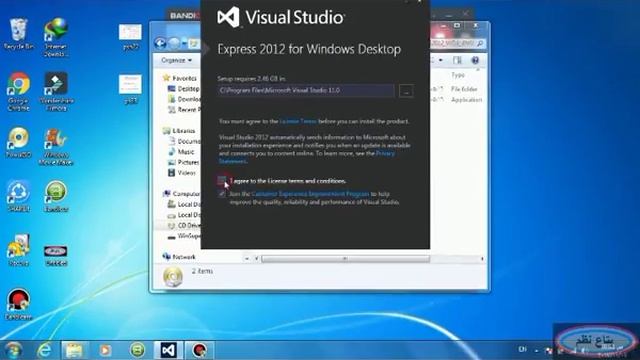Viewport: 640px width, 360px height.
Task: Open Windows Explorer from taskbar
Action: click(x=74, y=350)
